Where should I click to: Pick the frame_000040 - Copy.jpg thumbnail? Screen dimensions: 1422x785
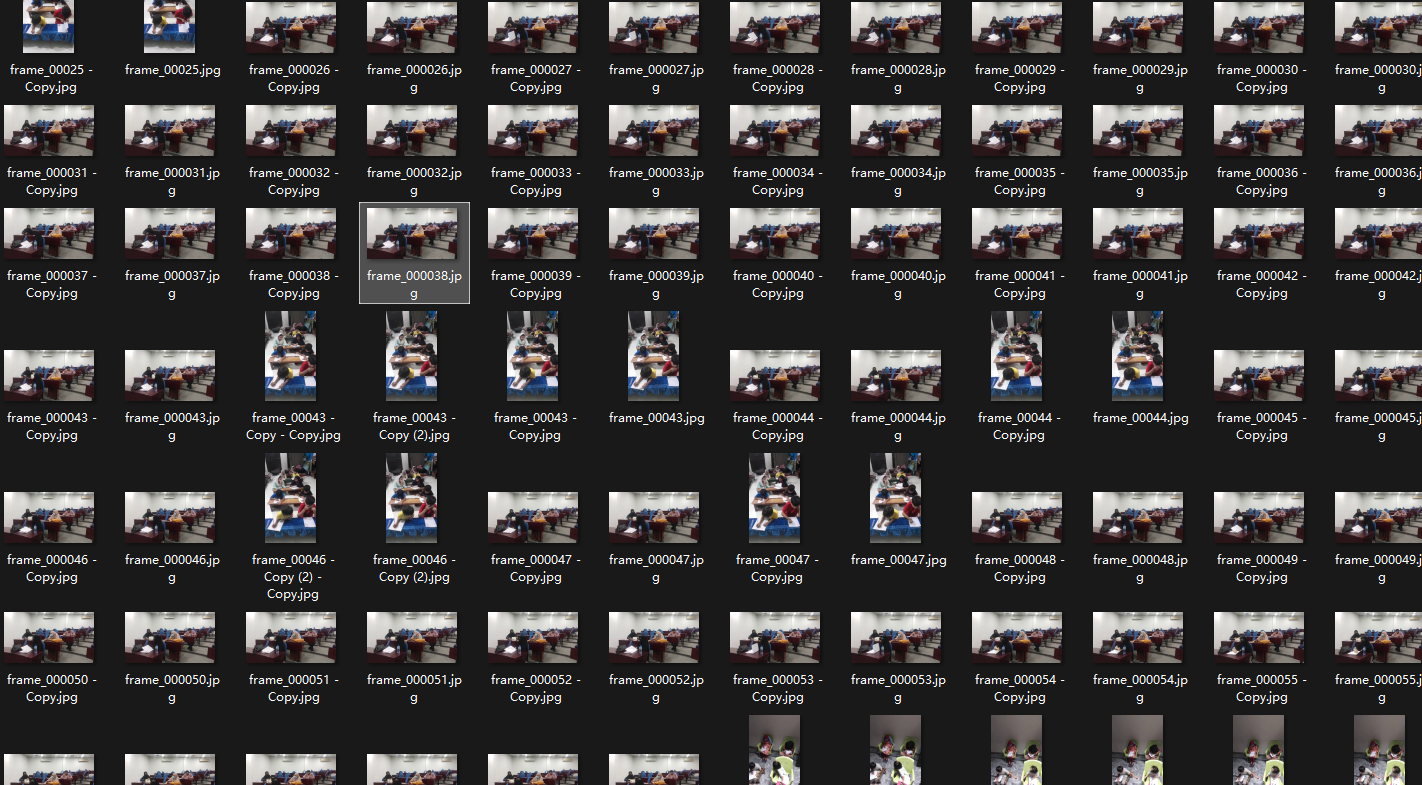click(x=775, y=233)
